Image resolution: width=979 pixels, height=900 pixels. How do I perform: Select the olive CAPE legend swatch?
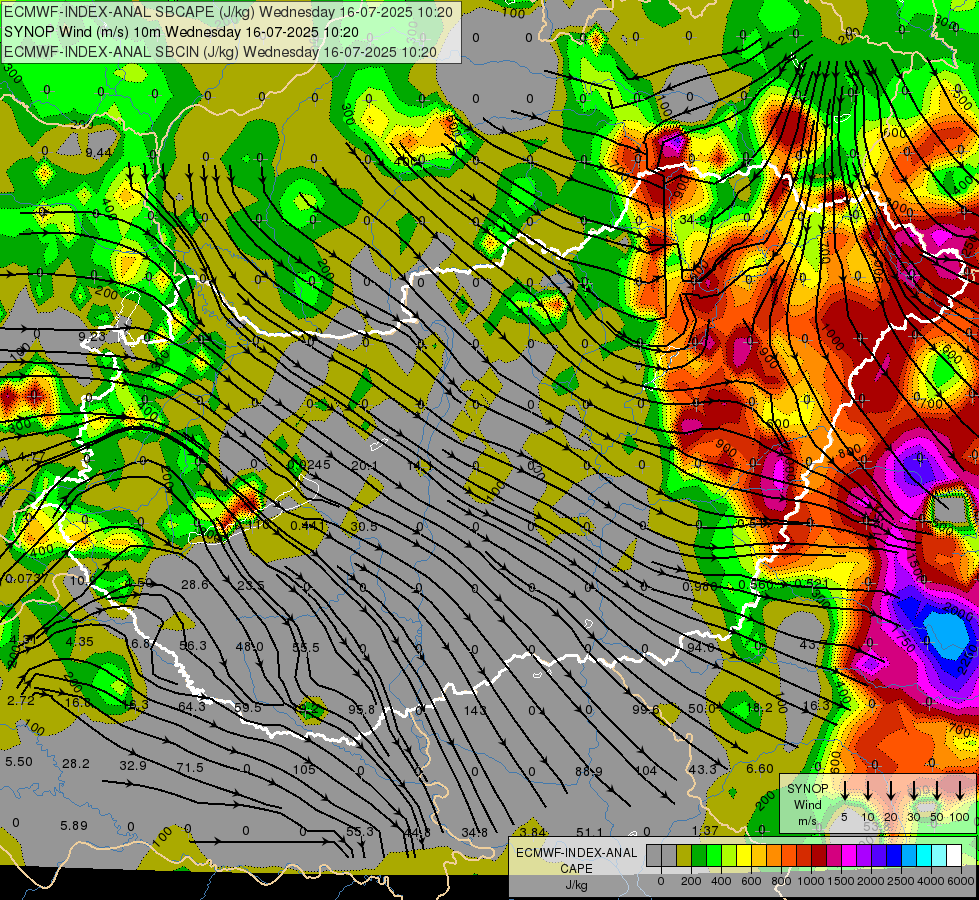pos(684,856)
